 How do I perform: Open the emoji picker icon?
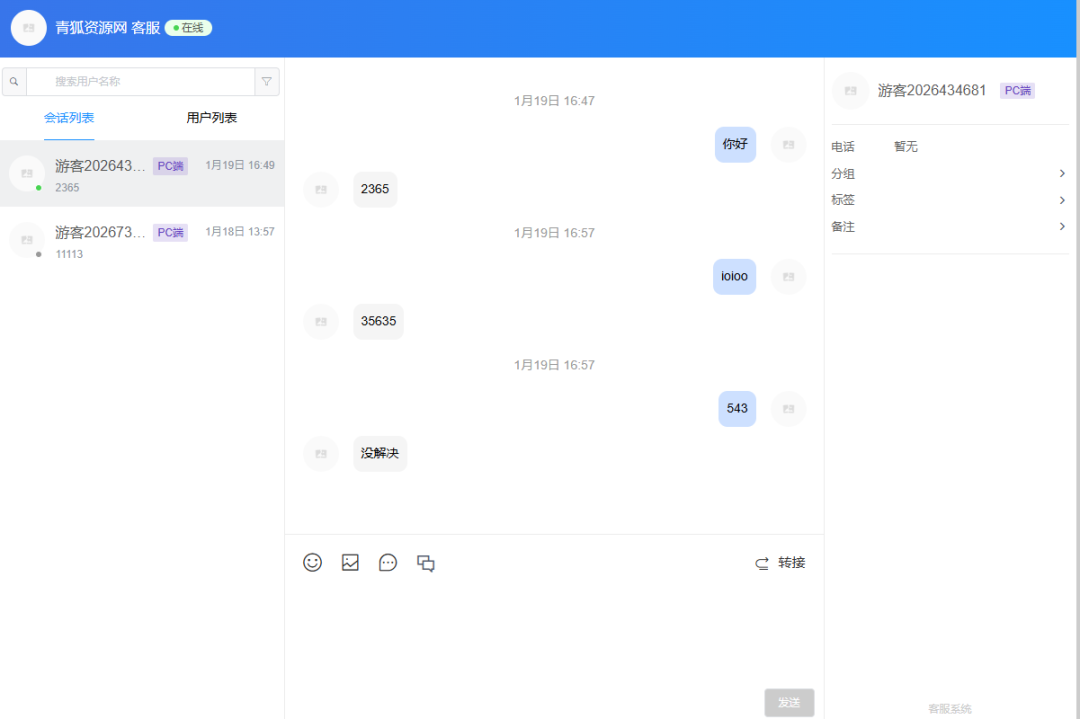tap(312, 562)
